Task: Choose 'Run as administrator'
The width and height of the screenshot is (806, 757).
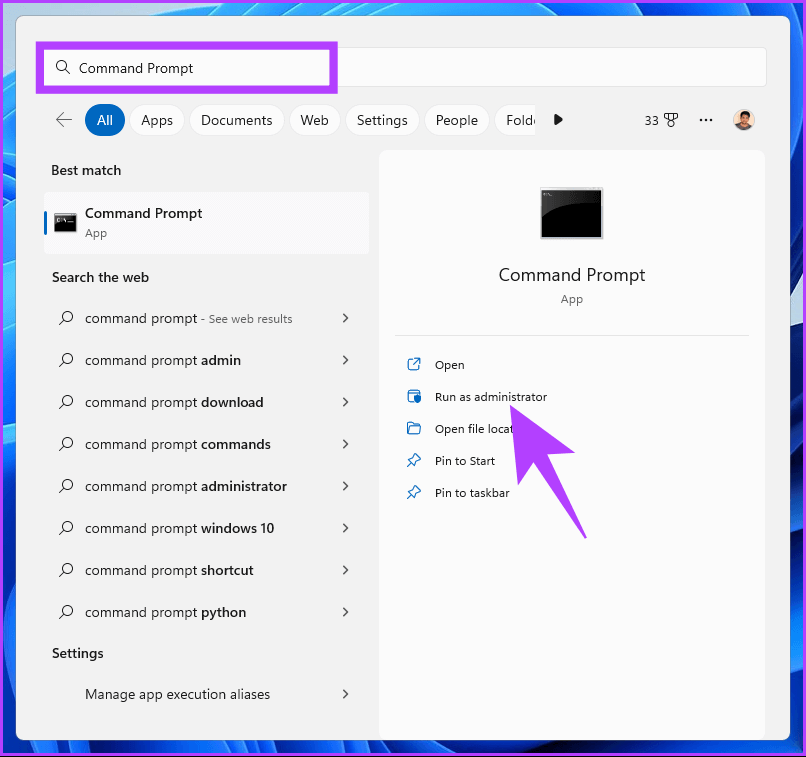Action: click(491, 397)
